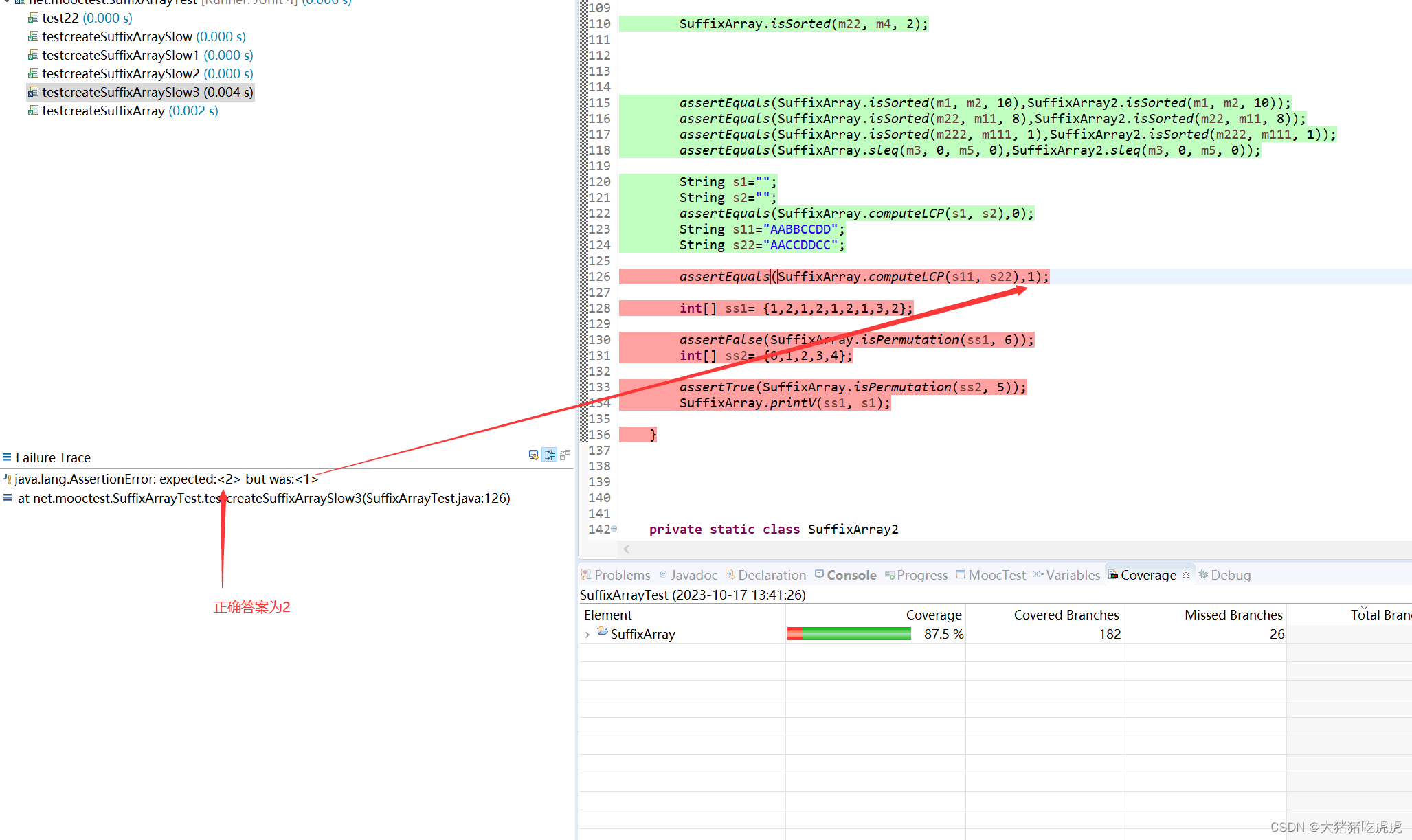Viewport: 1412px width, 840px height.
Task: Open the Console tab
Action: [851, 575]
